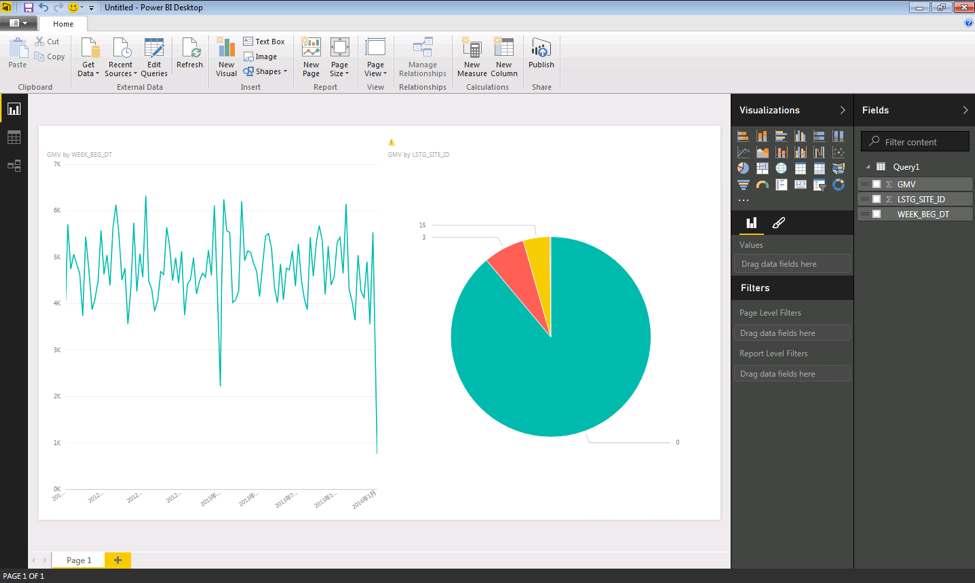The height and width of the screenshot is (583, 975).
Task: Open the Format paintbrush pane
Action: pyautogui.click(x=778, y=223)
